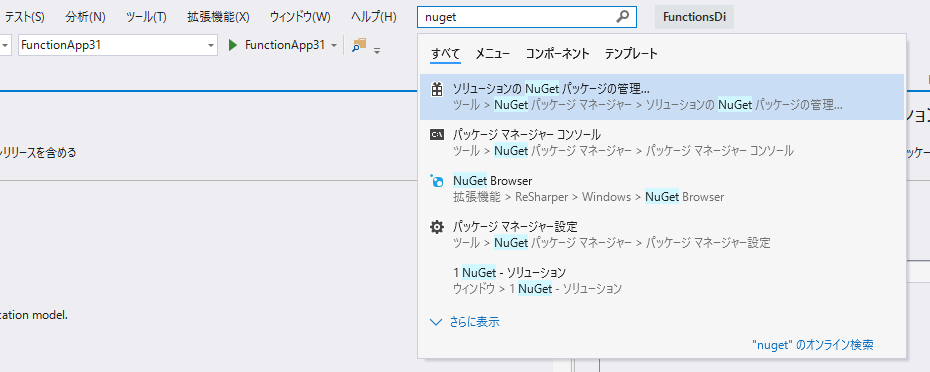930x372 pixels.
Task: Open the dropdown arrow next to the Start button
Action: point(334,45)
